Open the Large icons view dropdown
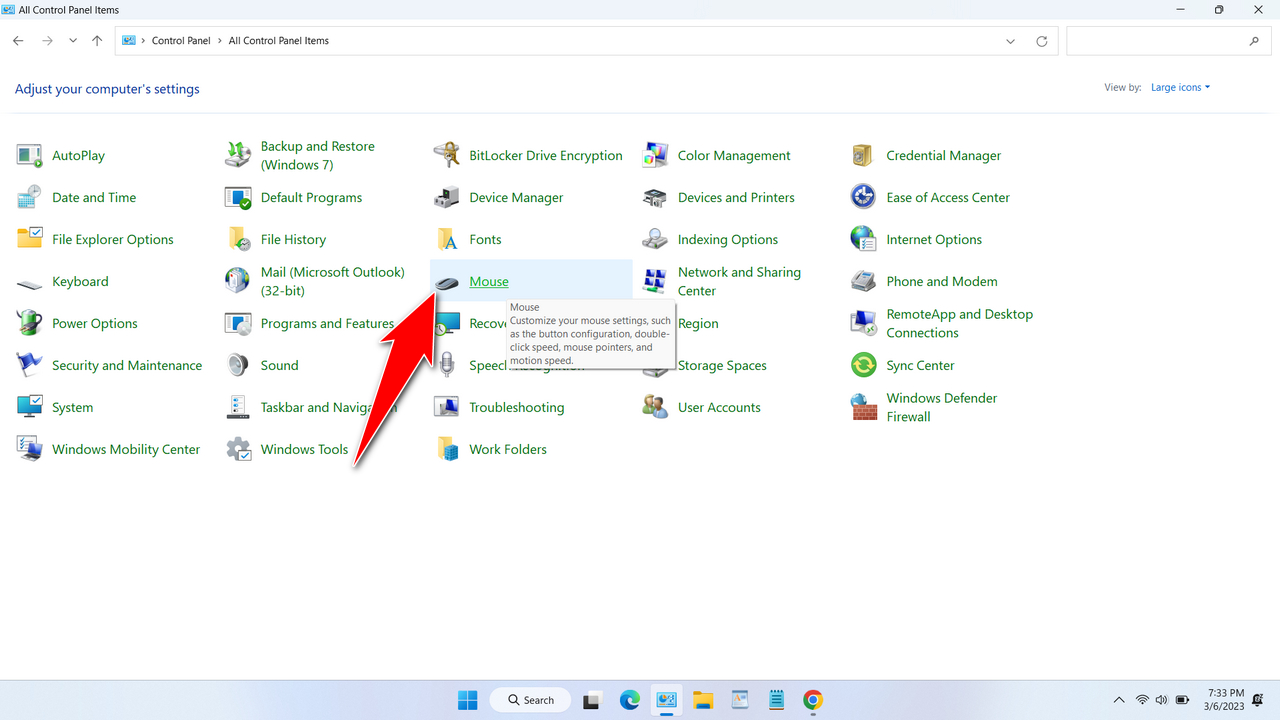This screenshot has width=1280, height=720. pos(1179,87)
